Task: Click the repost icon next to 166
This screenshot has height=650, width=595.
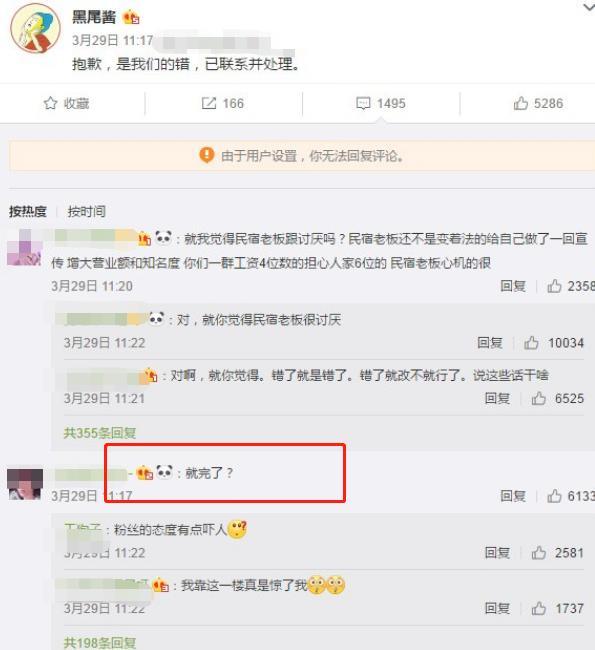Action: [x=209, y=103]
